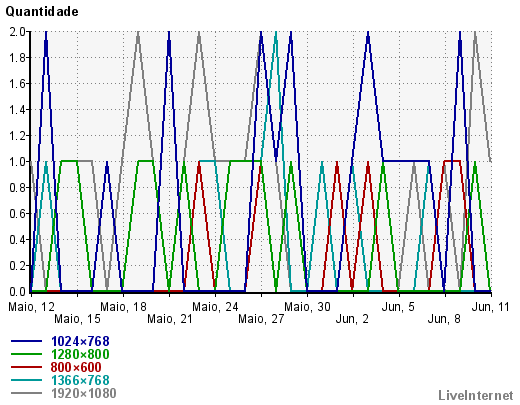Image resolution: width=520 pixels, height=405 pixels.
Task: Click the 1.0 y-axis value
Action: [18, 162]
